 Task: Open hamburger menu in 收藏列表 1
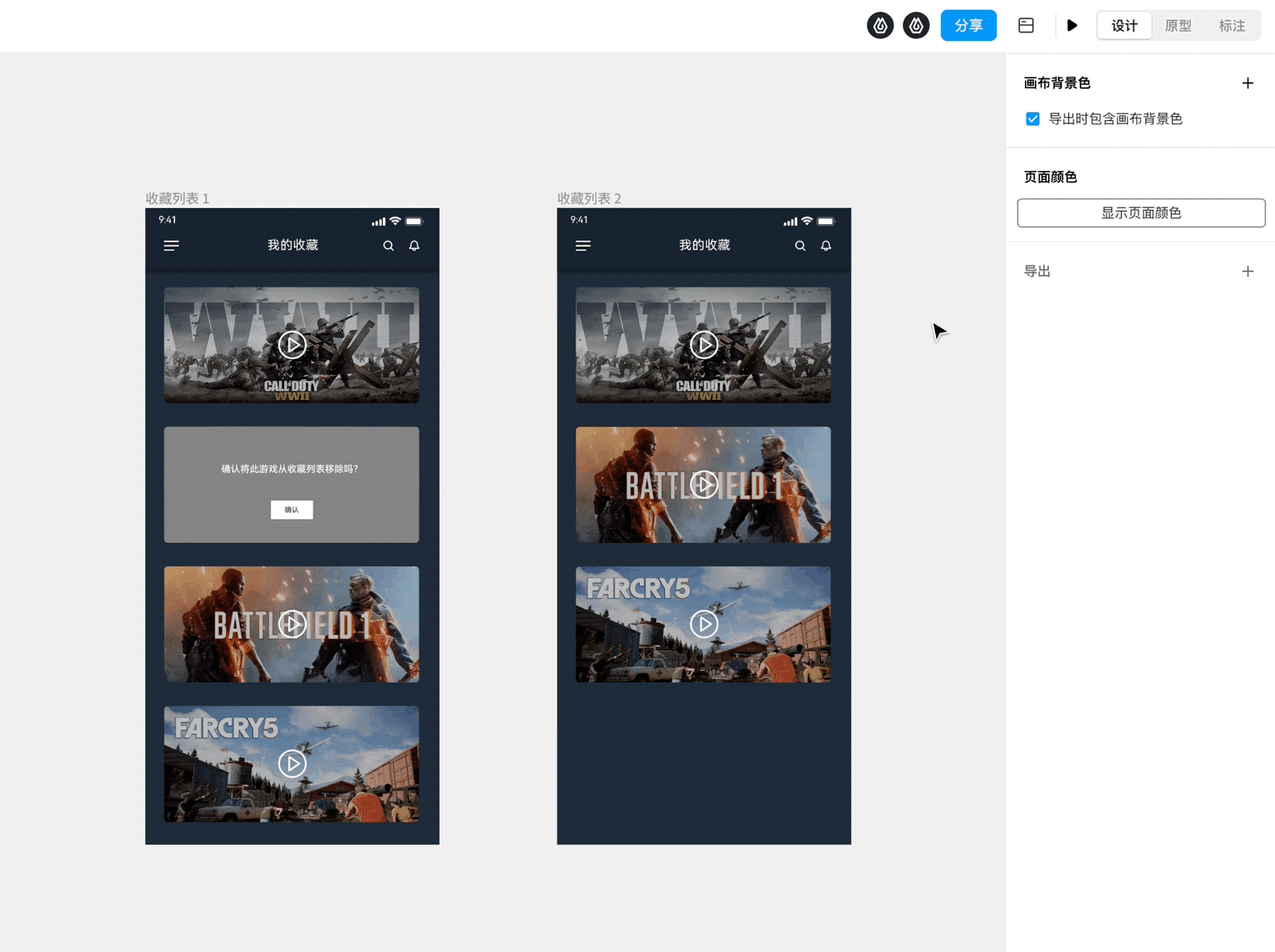coord(171,245)
